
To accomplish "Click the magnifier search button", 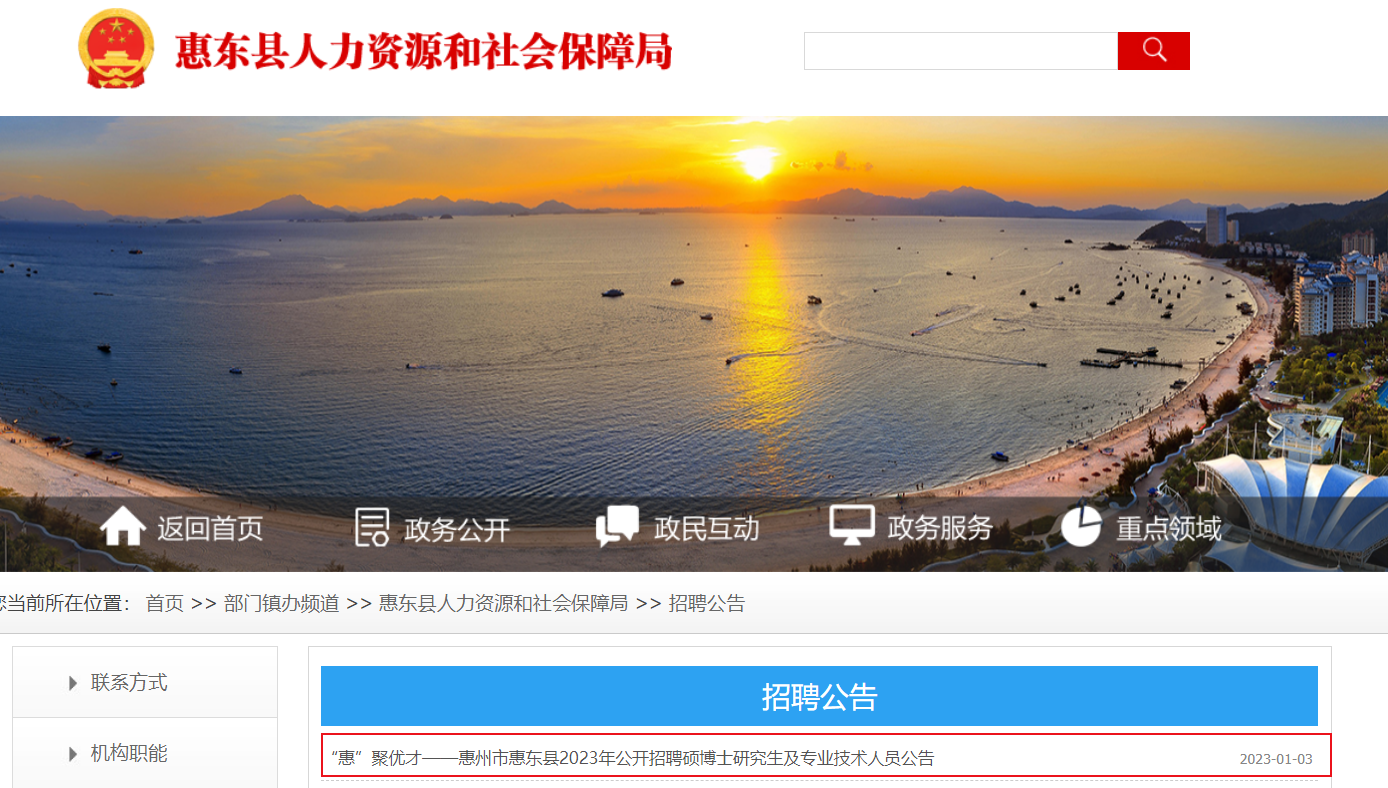I will click(1154, 51).
